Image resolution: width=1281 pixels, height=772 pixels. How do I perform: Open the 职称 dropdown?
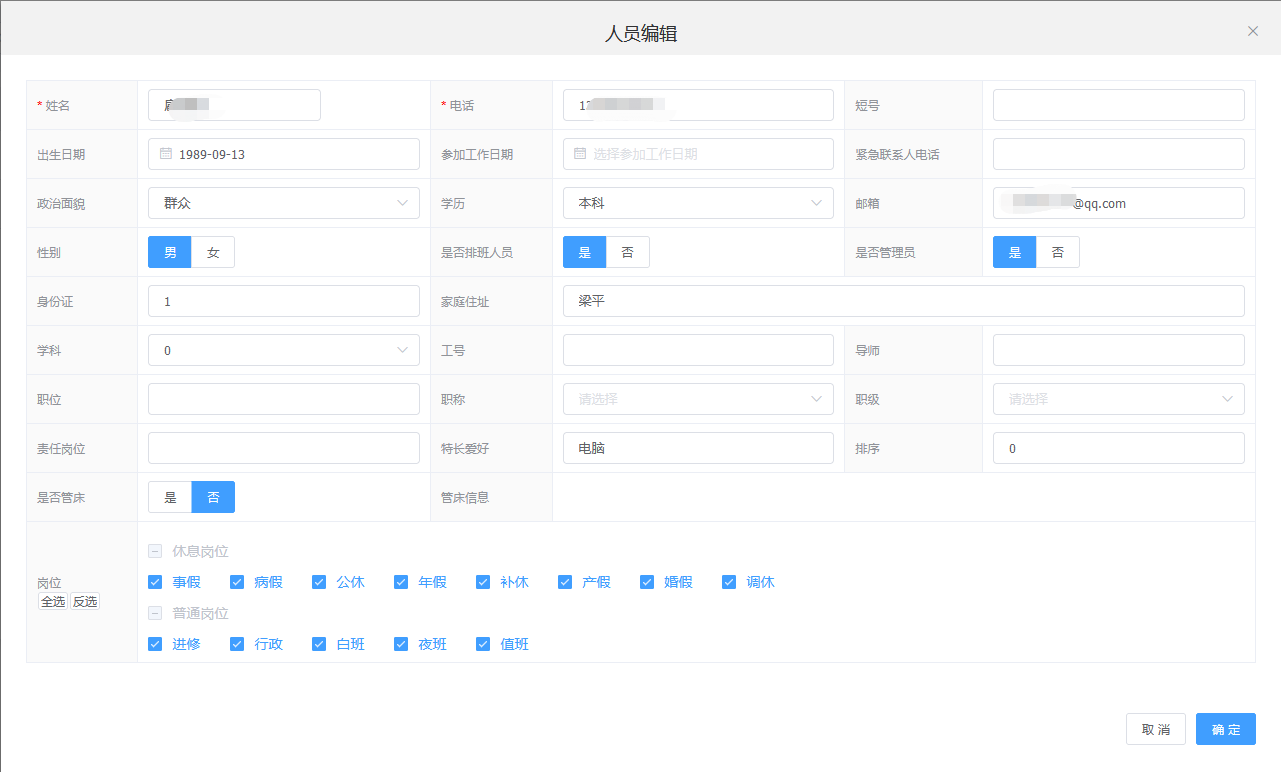(x=697, y=399)
